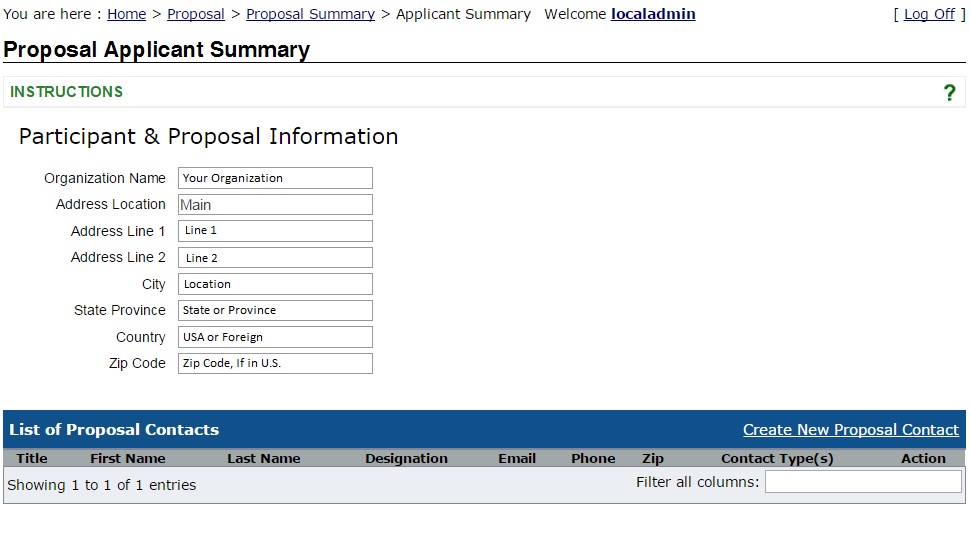Click the localadmin username link
Screen dimensions: 970x552
[653, 14]
